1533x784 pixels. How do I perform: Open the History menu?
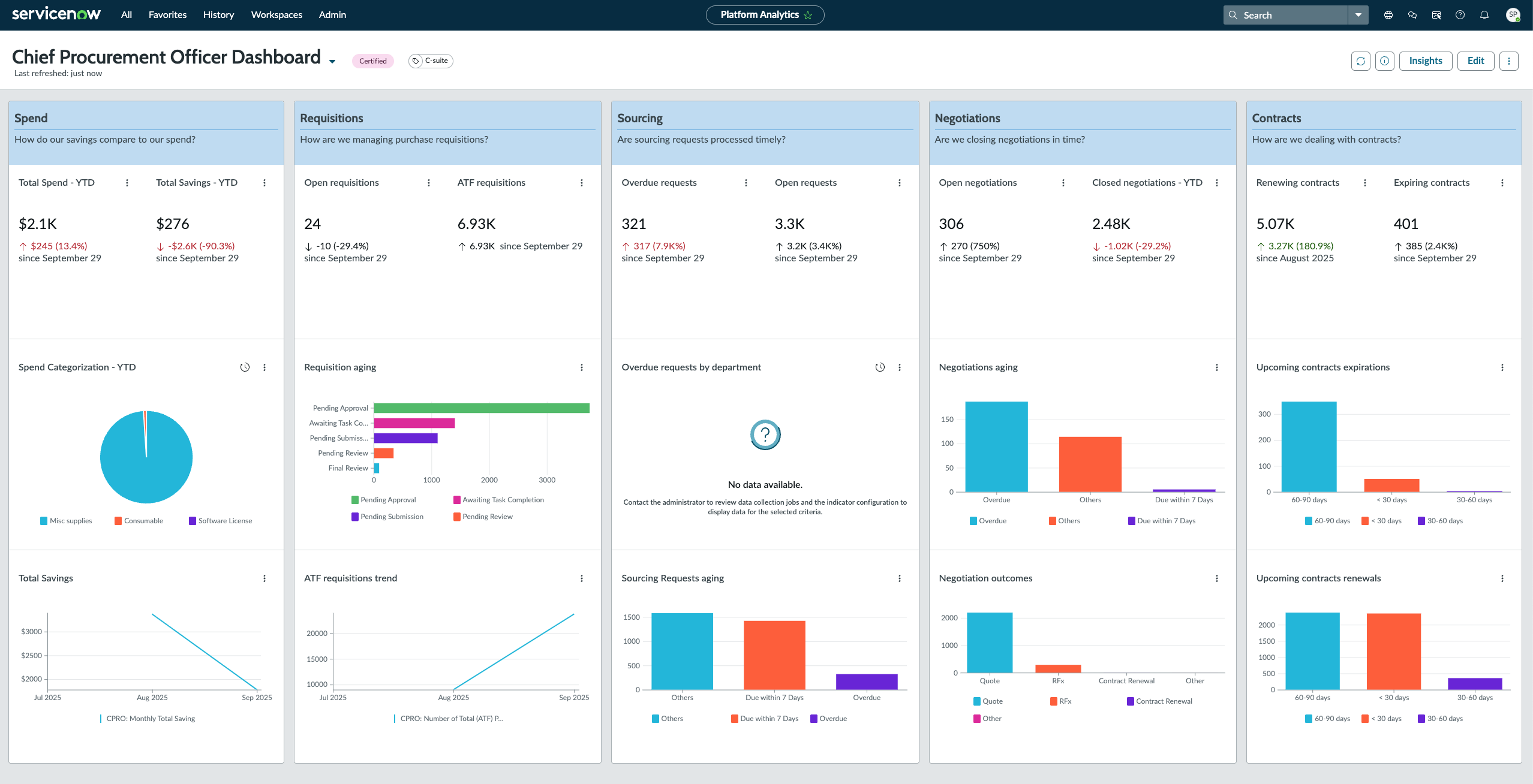point(218,15)
